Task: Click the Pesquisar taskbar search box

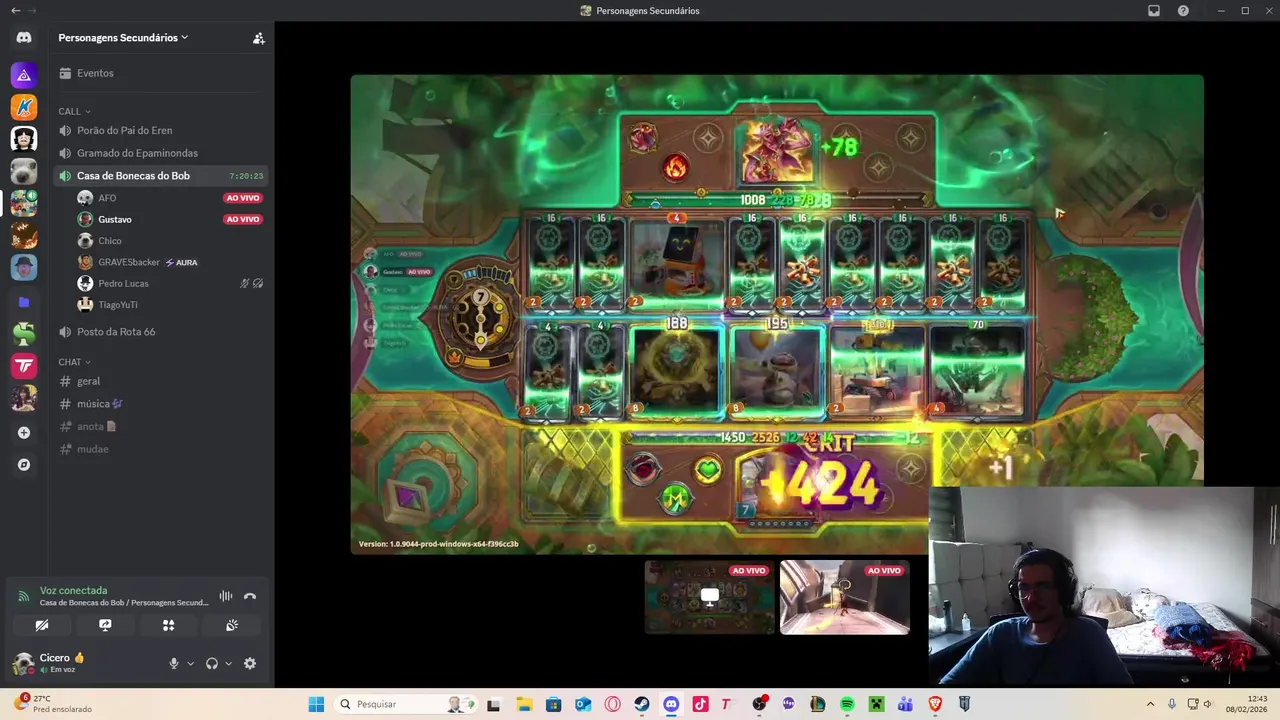Action: [406, 704]
